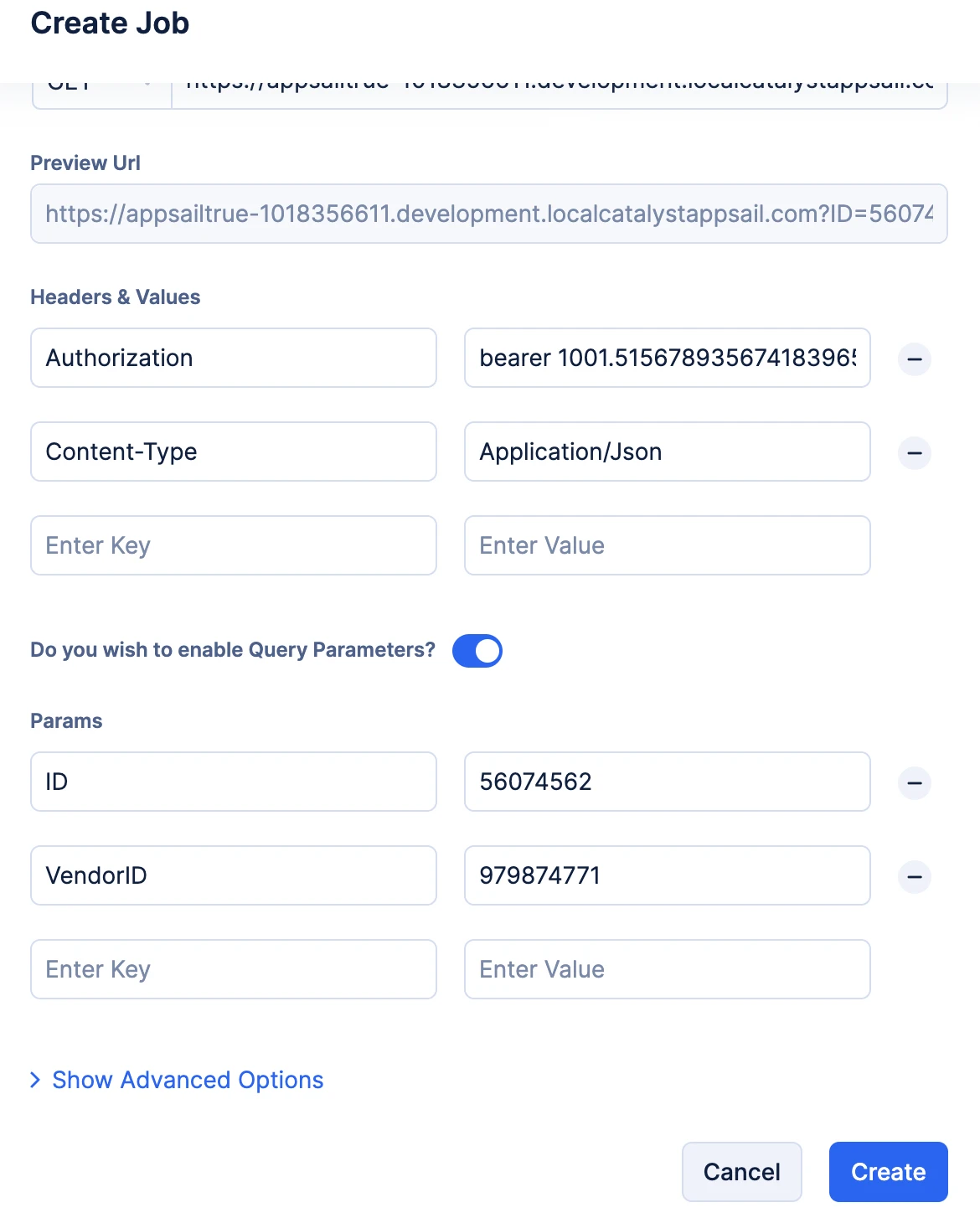Viewport: 980px width, 1218px height.
Task: Click the Content-Type key field
Action: 233,452
